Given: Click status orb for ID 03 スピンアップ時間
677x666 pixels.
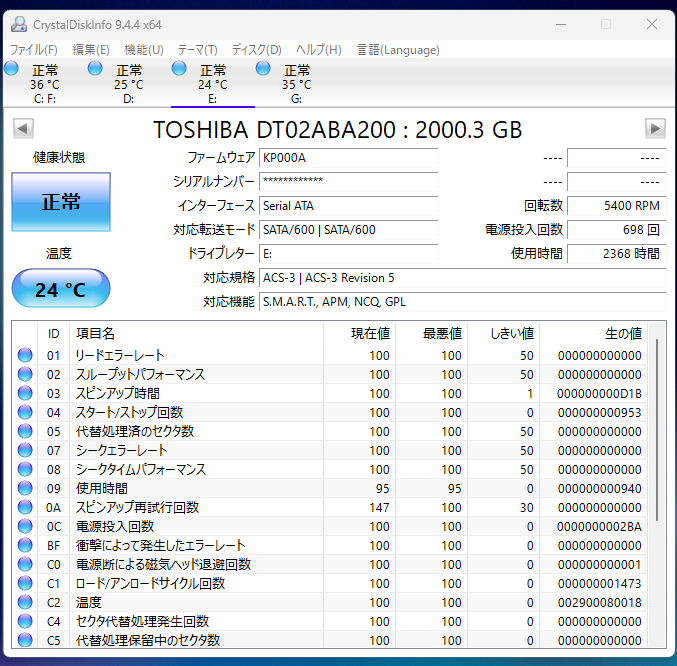Looking at the screenshot, I should (x=25, y=393).
